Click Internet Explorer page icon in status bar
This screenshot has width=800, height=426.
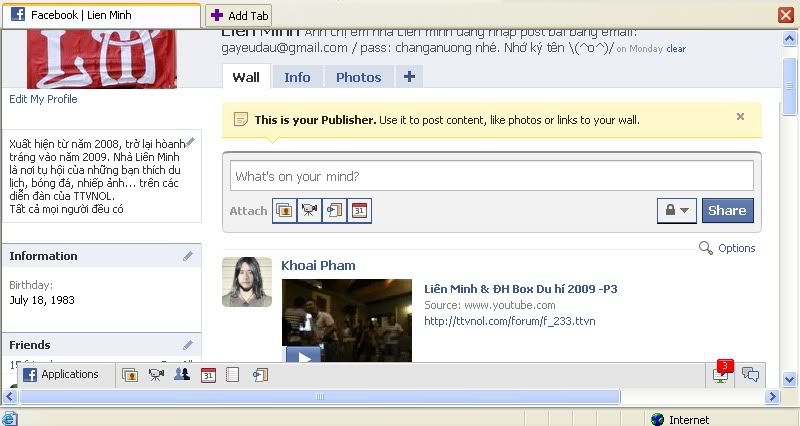(x=10, y=418)
